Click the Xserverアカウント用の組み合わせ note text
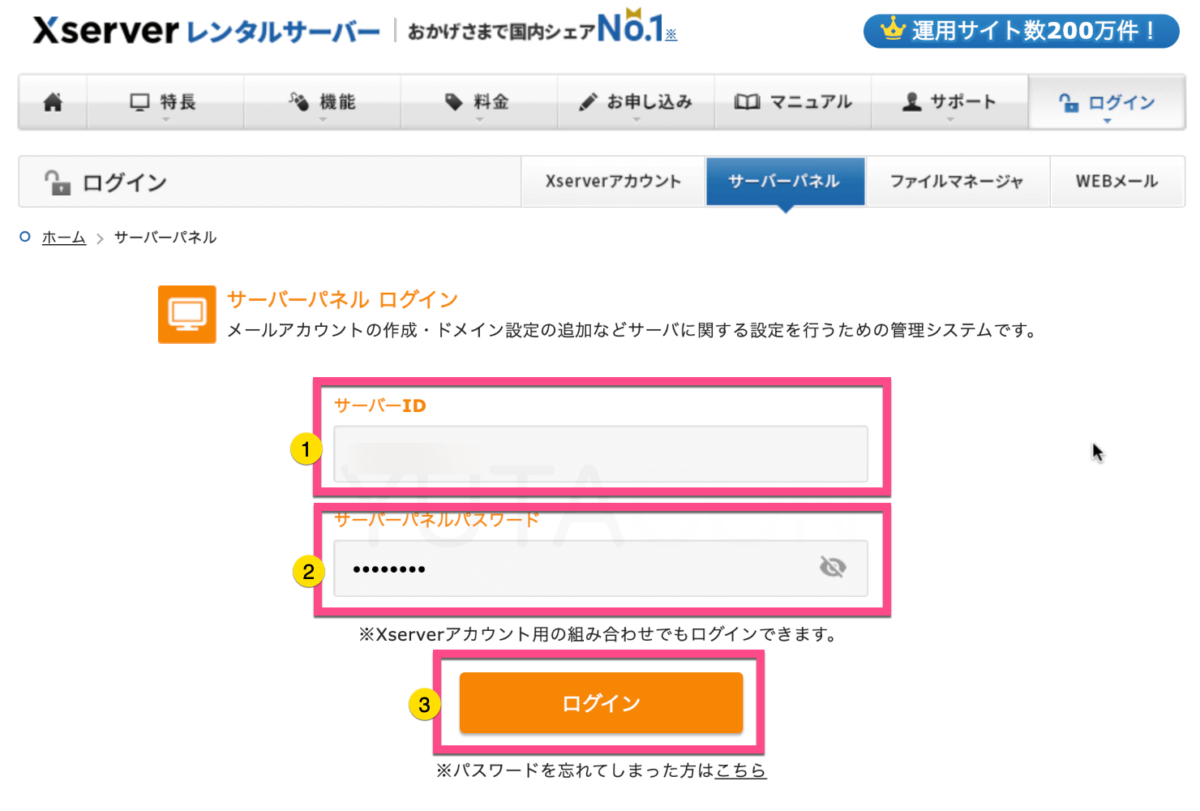 coord(598,634)
